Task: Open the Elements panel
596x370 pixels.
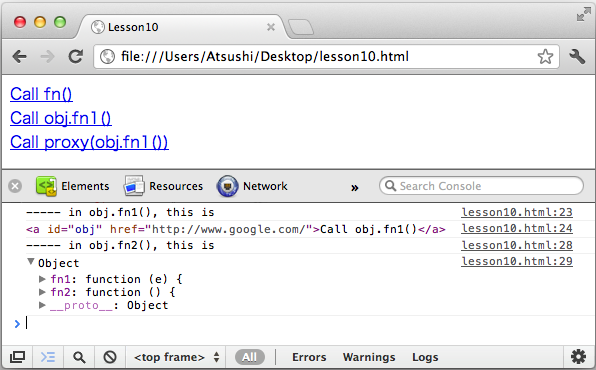Action: [x=72, y=186]
